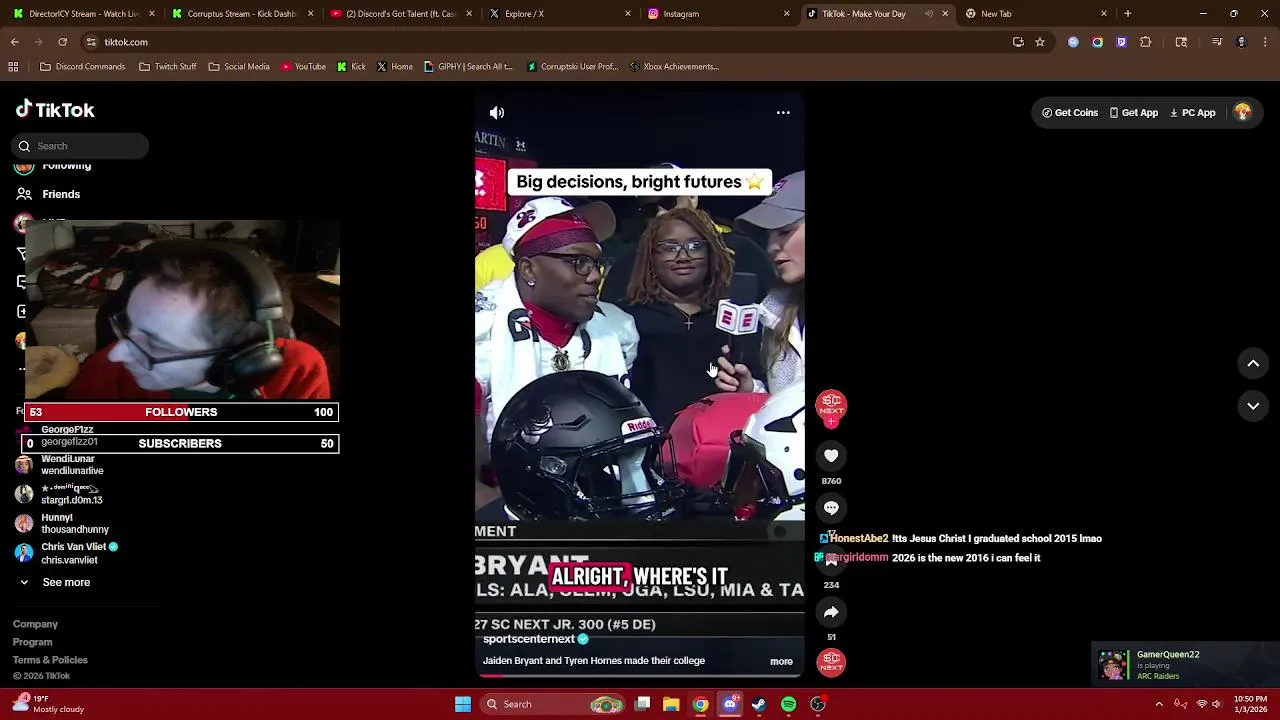Open Kick bookmark
This screenshot has width=1280, height=720.
tap(351, 67)
